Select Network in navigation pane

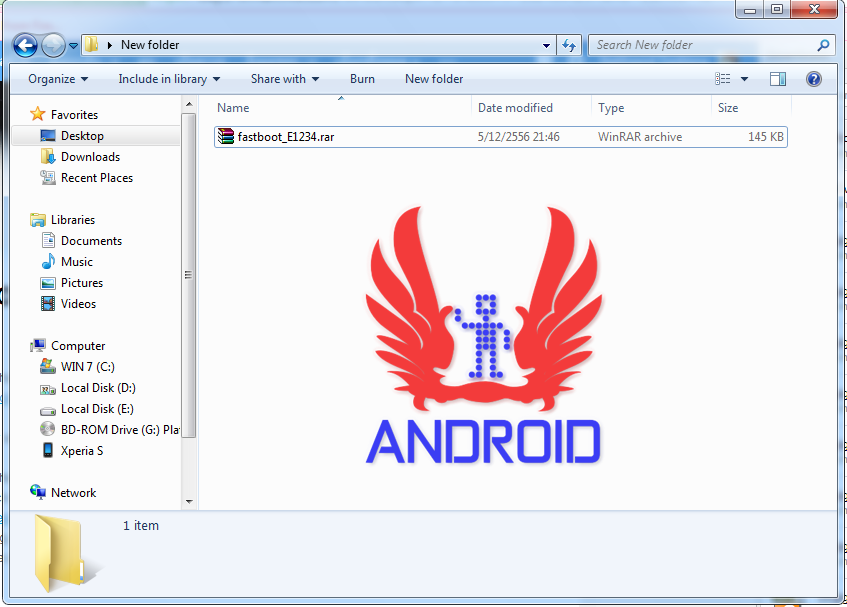pos(73,493)
